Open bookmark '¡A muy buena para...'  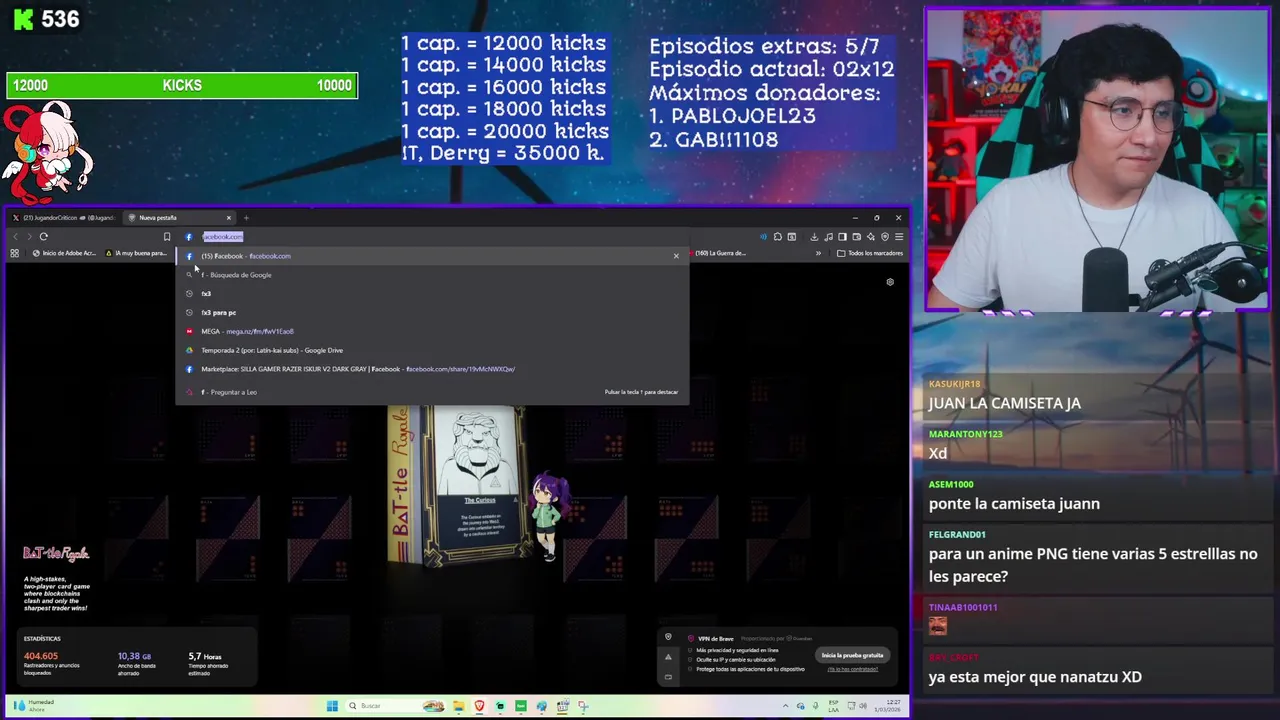[x=135, y=253]
